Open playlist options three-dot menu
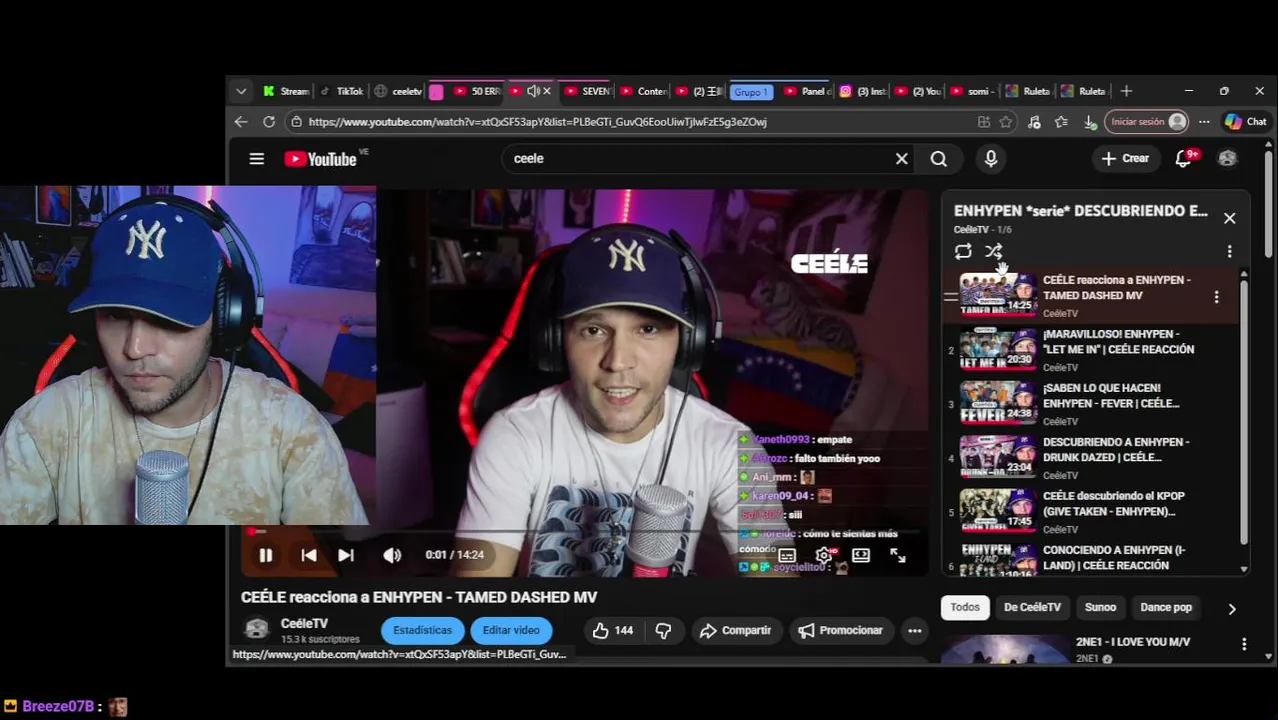Viewport: 1278px width, 720px height. (x=1230, y=252)
